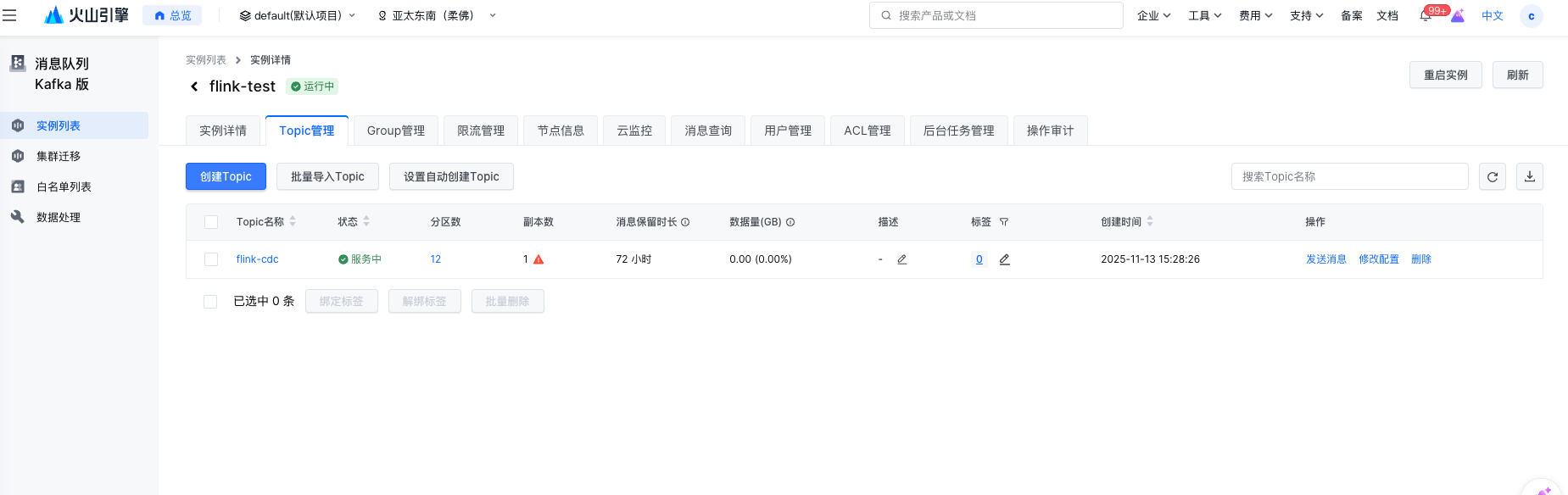Click the 重启实例 button
Image resolution: width=1568 pixels, height=495 pixels.
1446,75
